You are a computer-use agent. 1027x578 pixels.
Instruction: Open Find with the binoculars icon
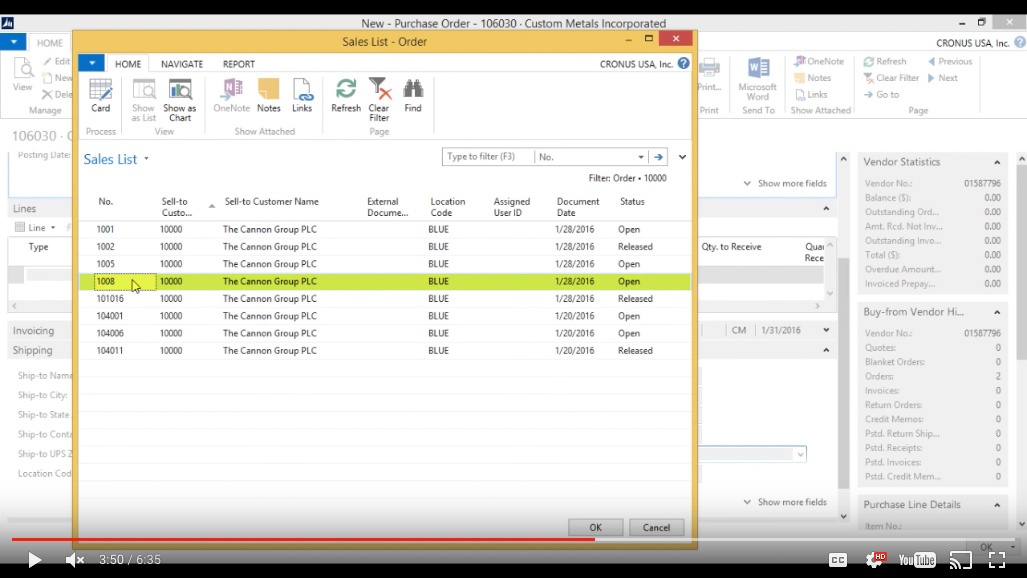coord(413,94)
